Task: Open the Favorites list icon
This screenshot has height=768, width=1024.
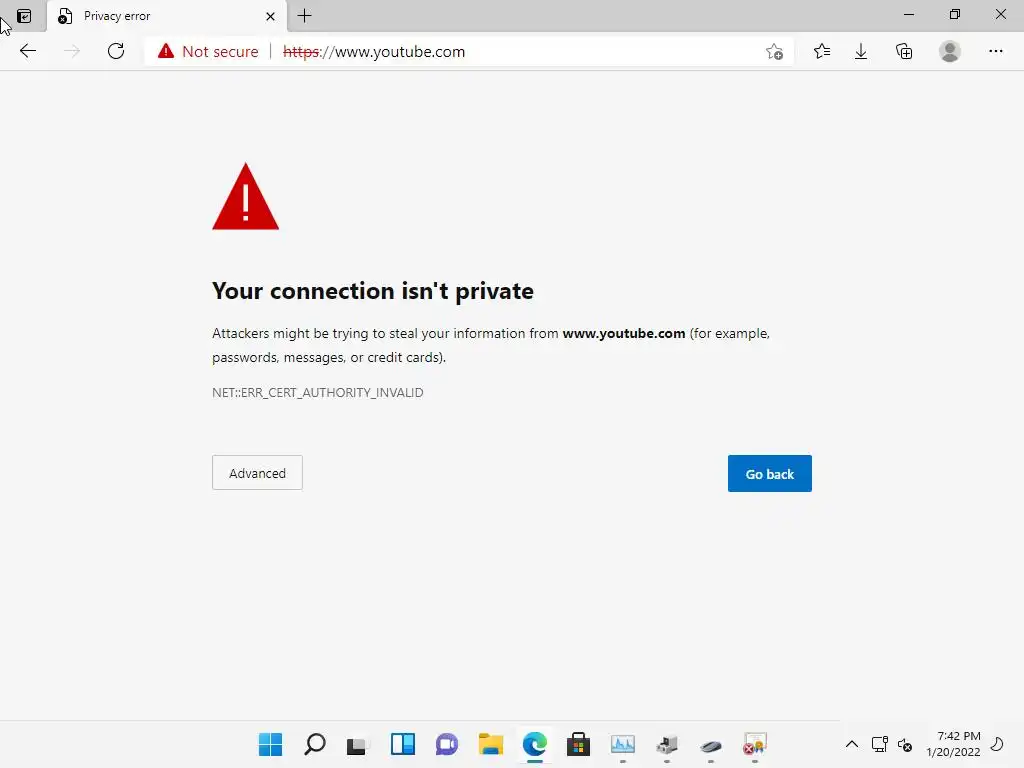Action: pyautogui.click(x=822, y=51)
